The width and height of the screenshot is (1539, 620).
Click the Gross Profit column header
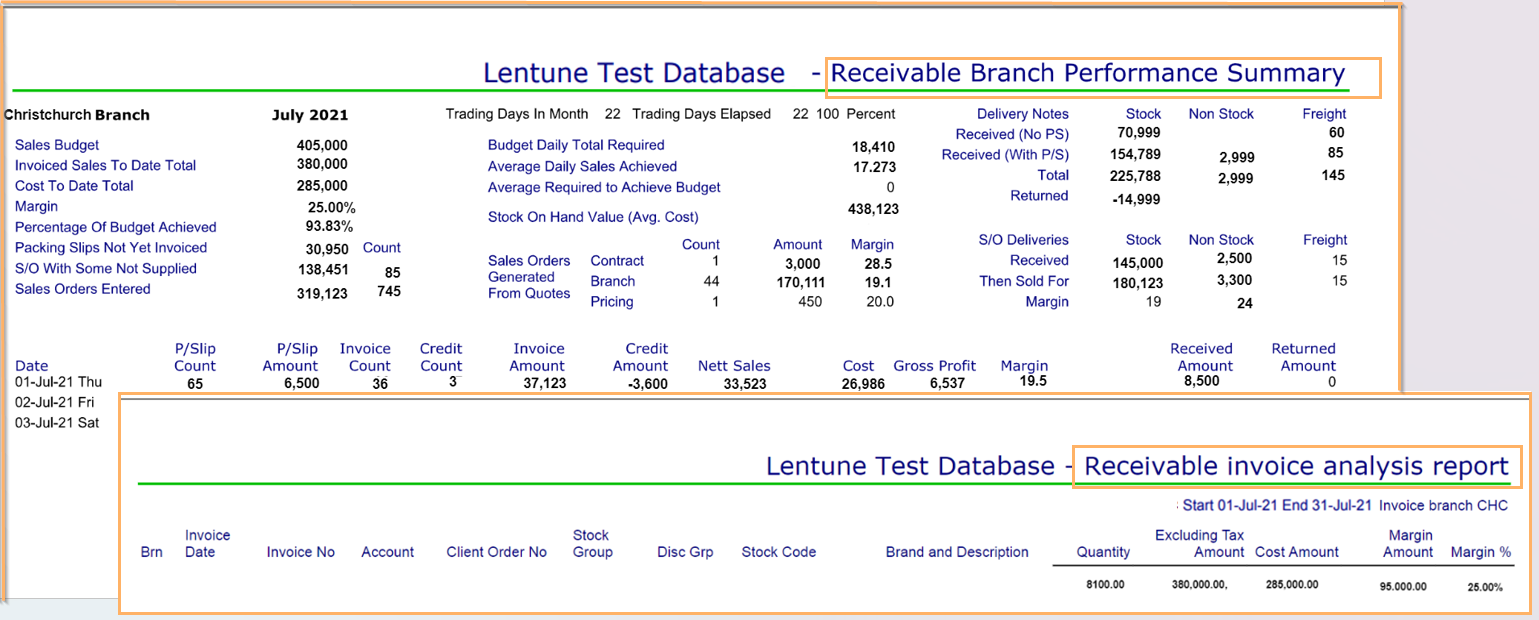point(934,365)
